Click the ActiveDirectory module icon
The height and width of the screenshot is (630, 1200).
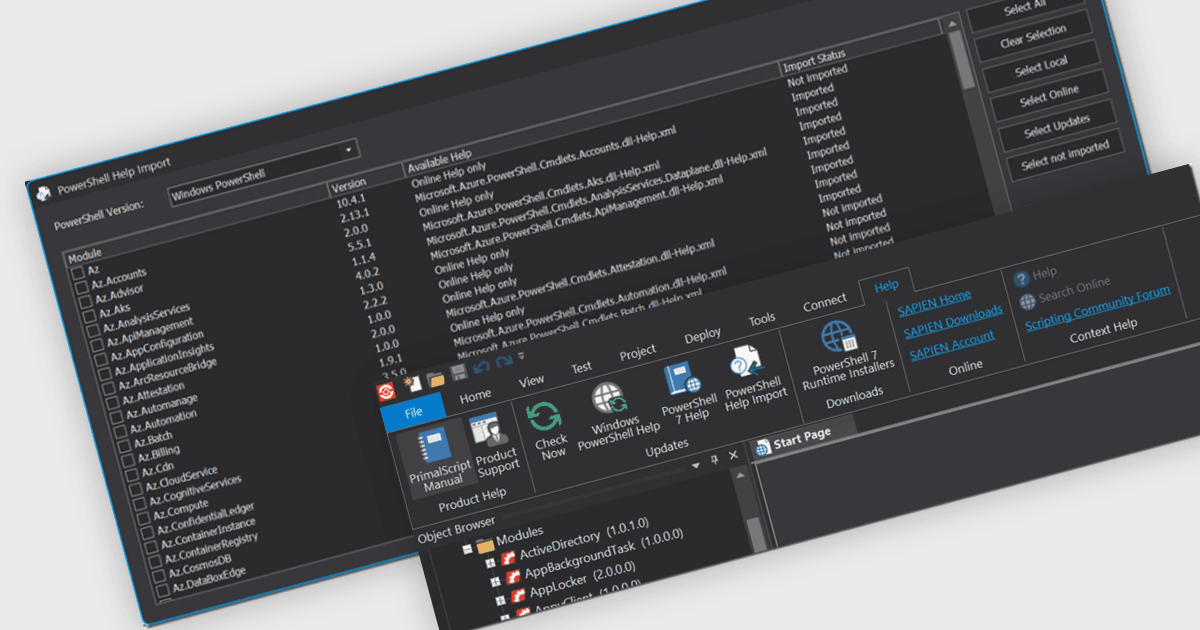(x=508, y=557)
